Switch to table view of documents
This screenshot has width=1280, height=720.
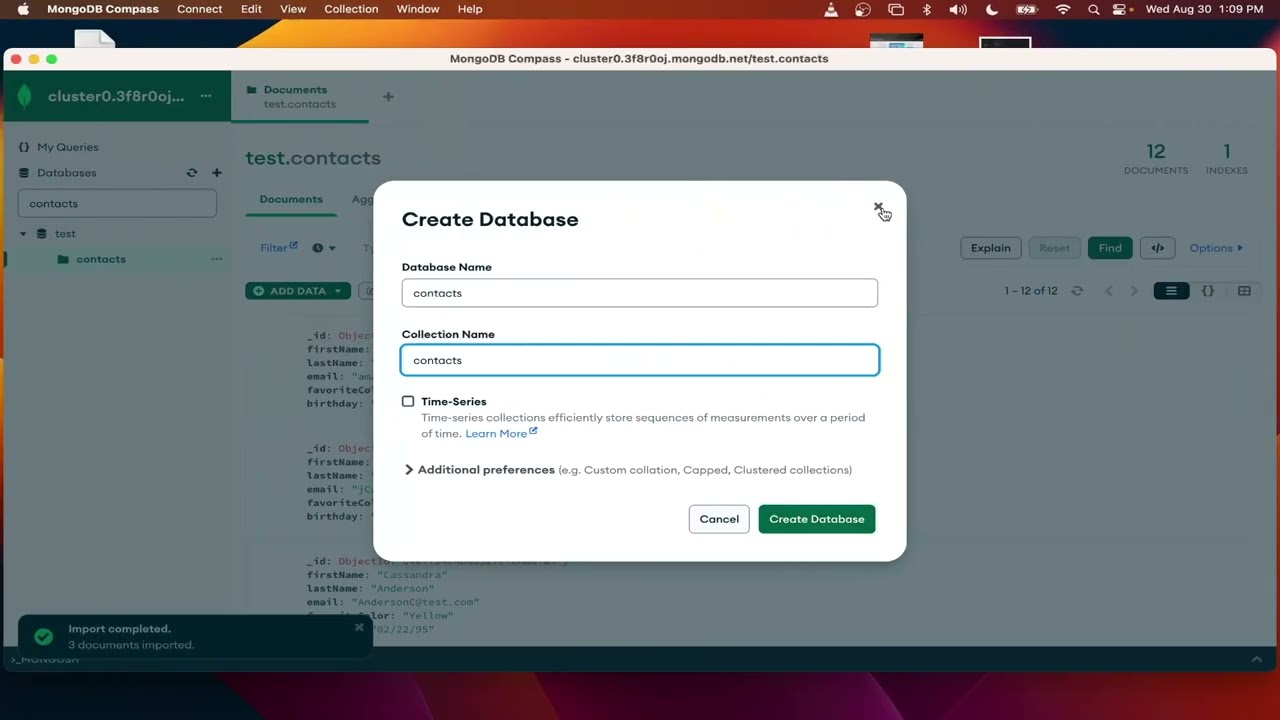point(1244,291)
